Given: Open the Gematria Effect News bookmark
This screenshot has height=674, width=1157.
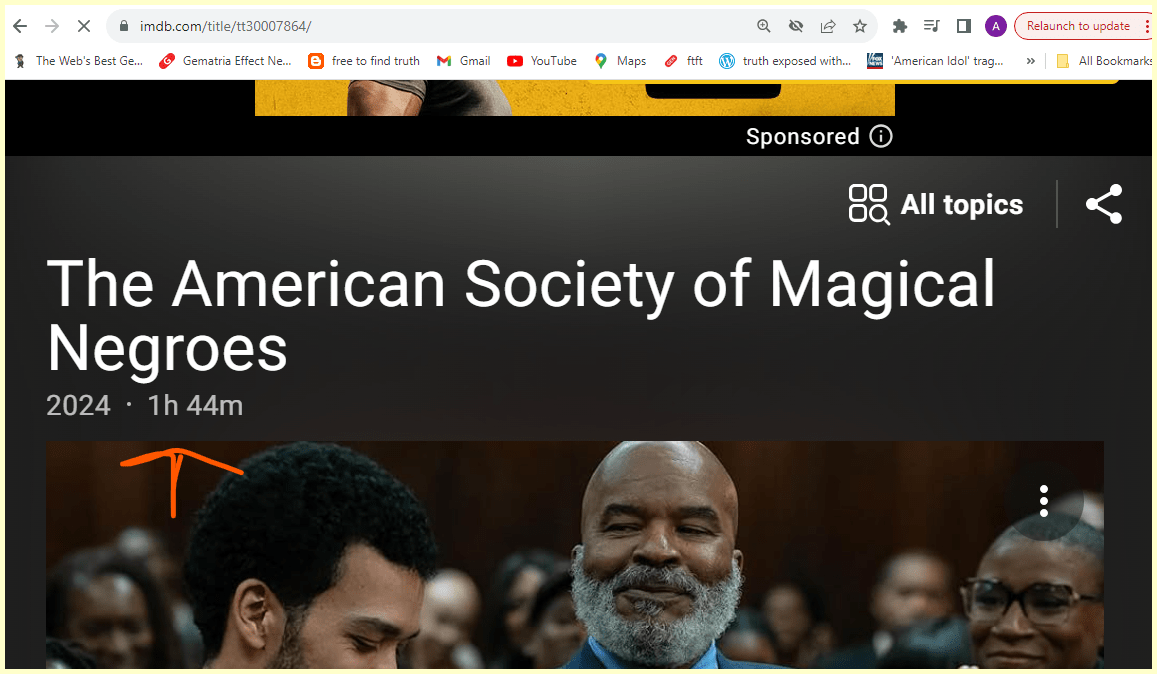Looking at the screenshot, I should pos(225,61).
